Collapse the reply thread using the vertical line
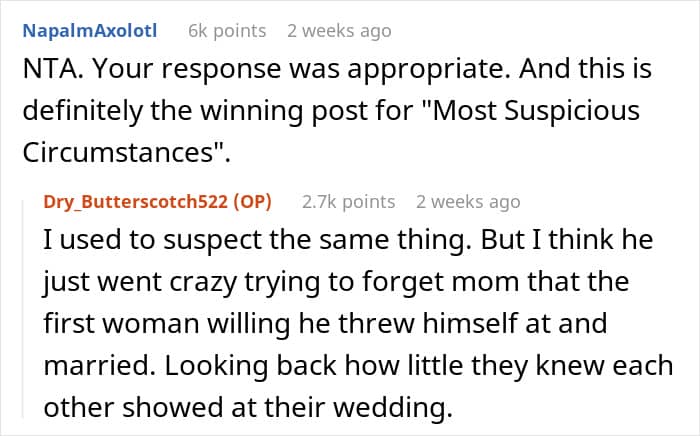Screen dimensions: 700x436 (24, 309)
